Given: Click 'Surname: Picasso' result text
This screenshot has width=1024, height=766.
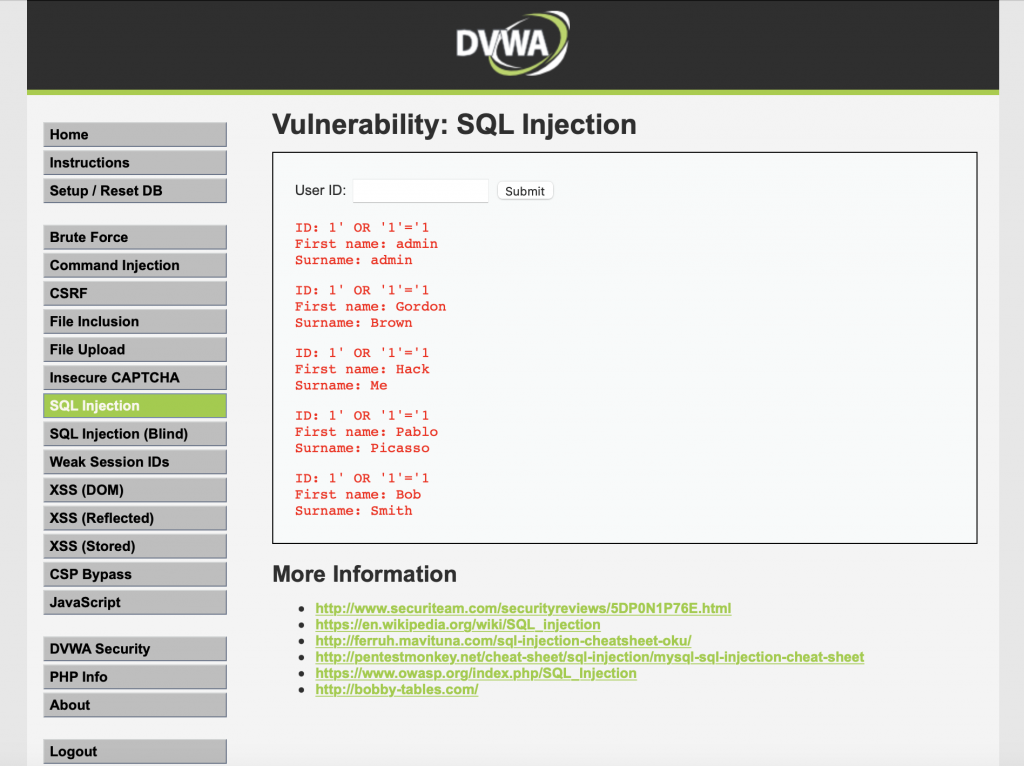Looking at the screenshot, I should (362, 448).
